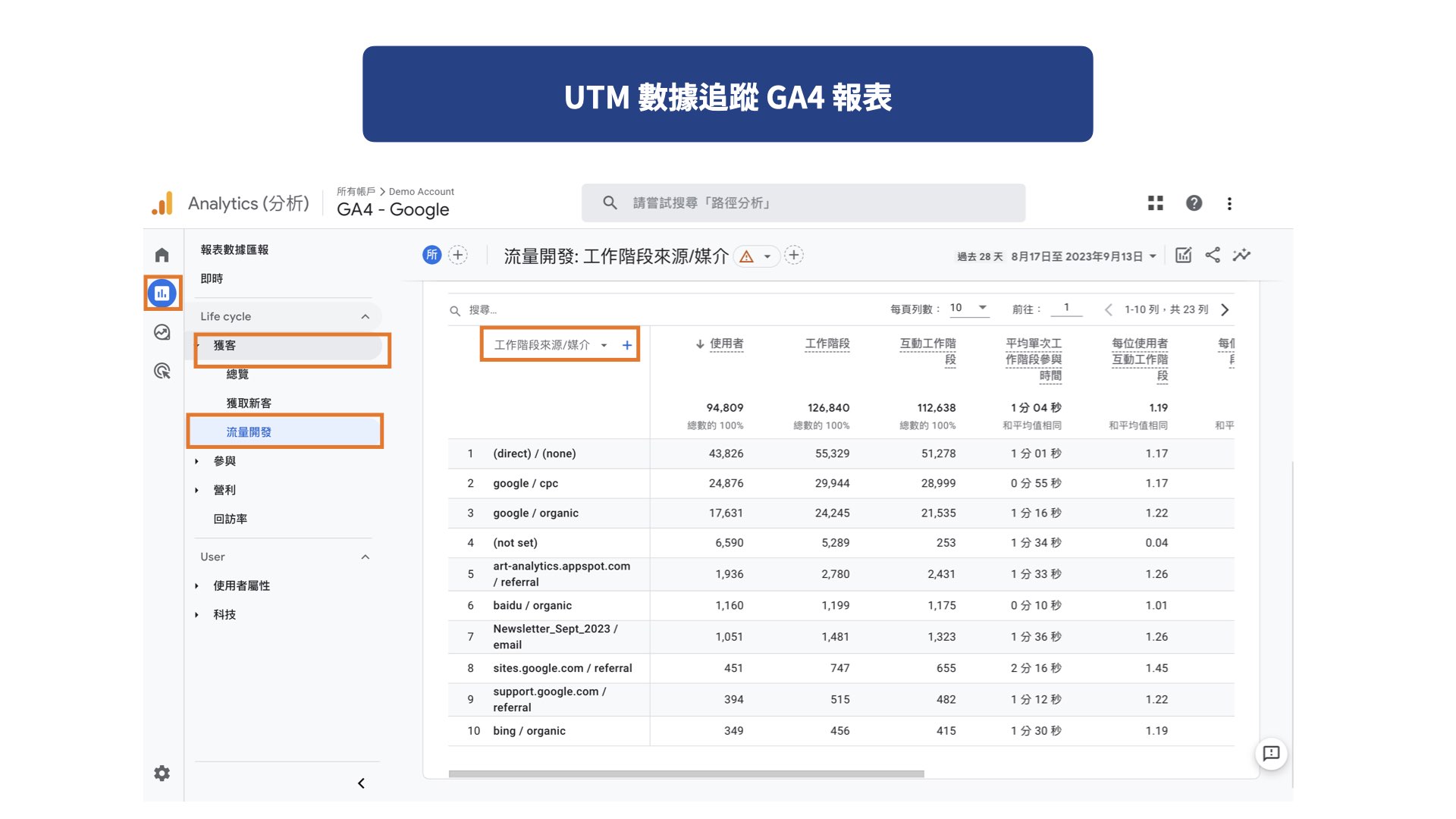The image size is (1456, 819).
Task: Open the feedback icon at bottom right
Action: click(1271, 753)
